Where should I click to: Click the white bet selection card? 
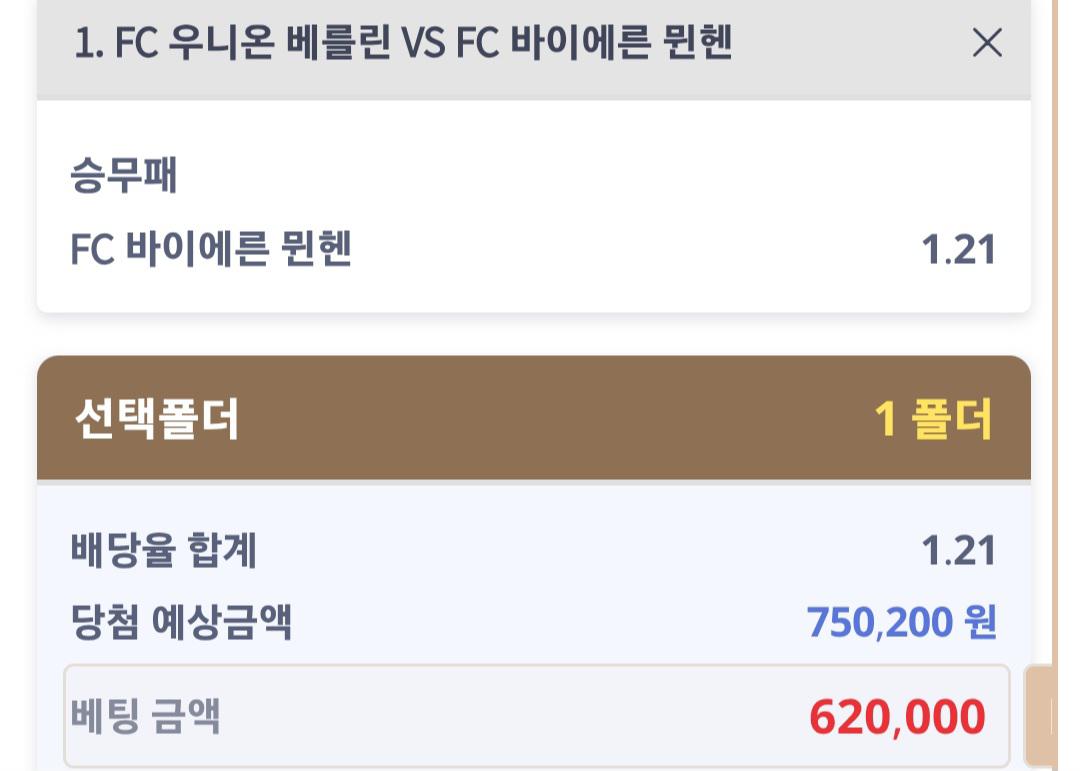tap(533, 210)
